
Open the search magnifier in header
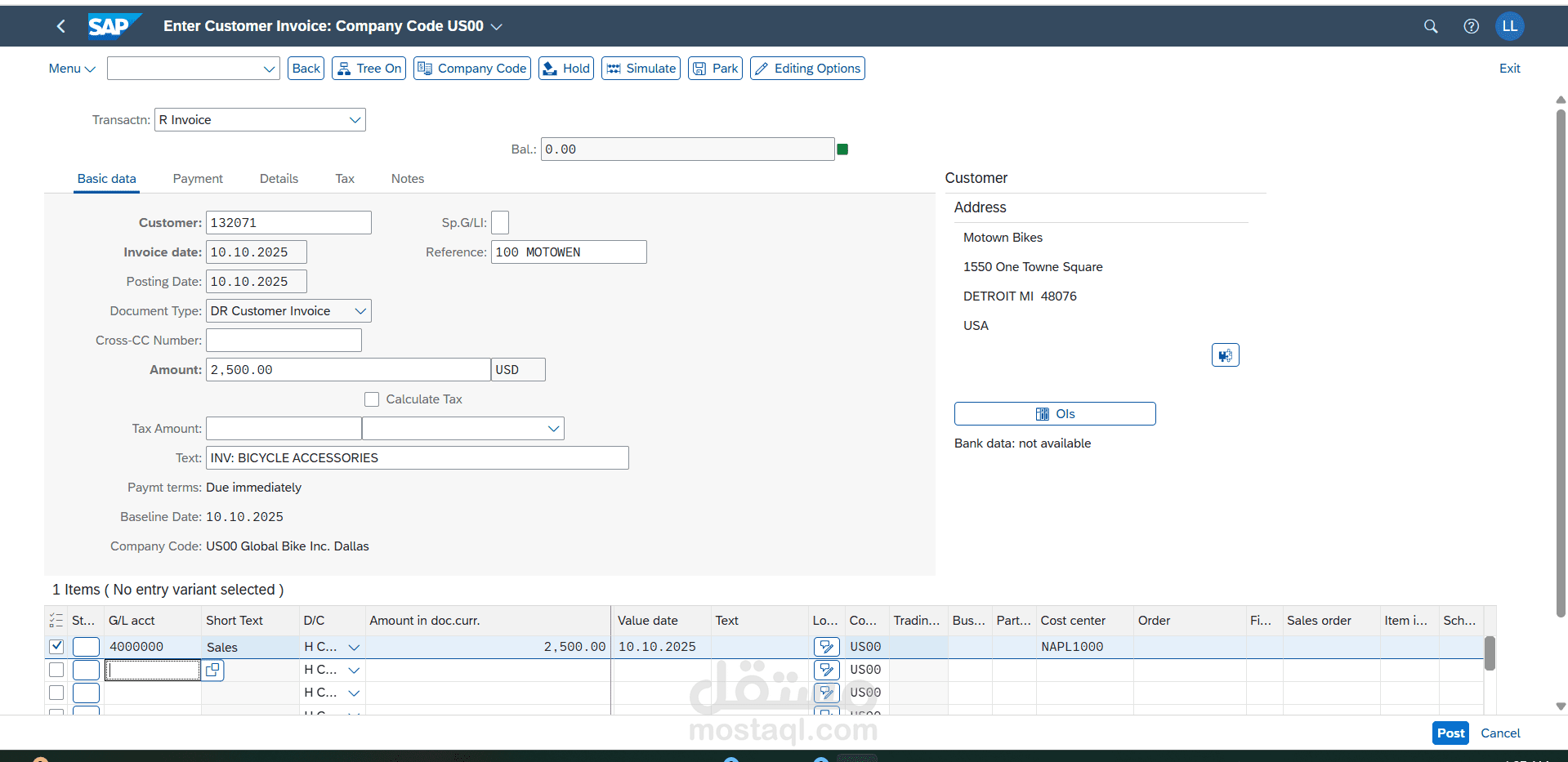click(x=1431, y=26)
